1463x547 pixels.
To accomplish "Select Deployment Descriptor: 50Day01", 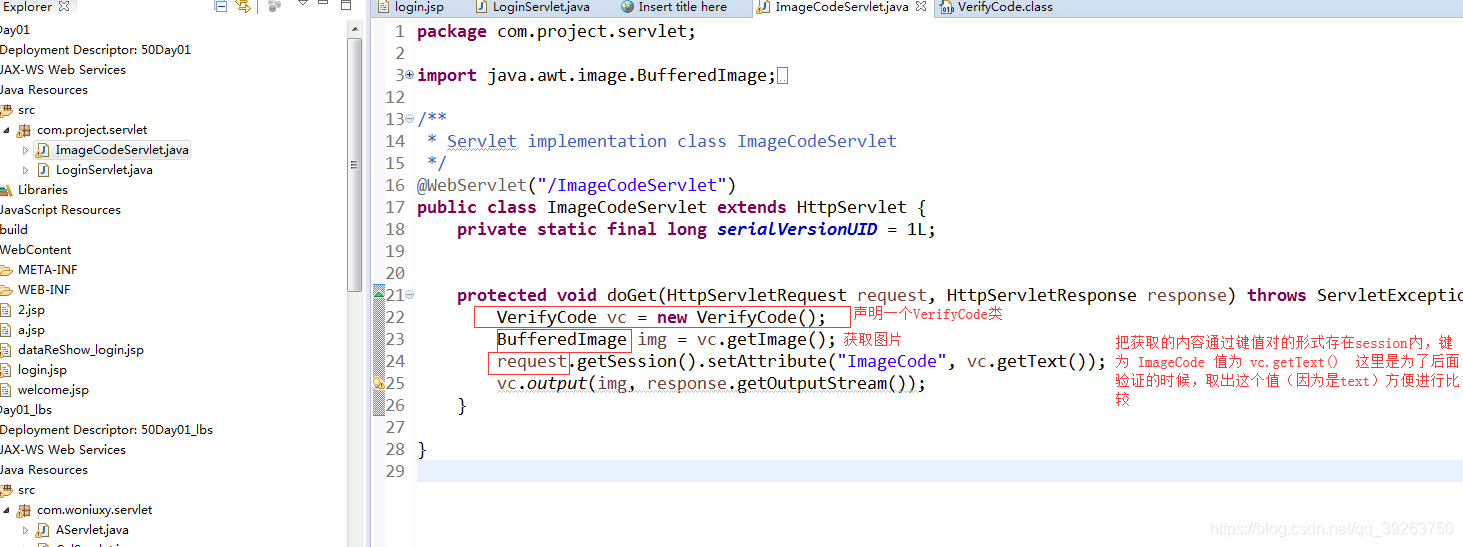I will tap(95, 50).
